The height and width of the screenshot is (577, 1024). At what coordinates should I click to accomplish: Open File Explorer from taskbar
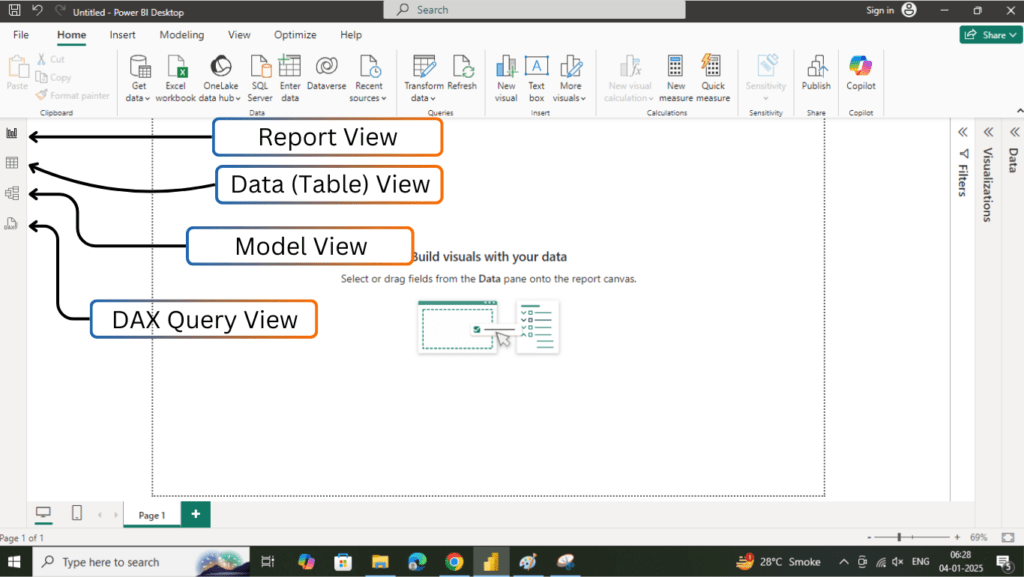pyautogui.click(x=380, y=561)
